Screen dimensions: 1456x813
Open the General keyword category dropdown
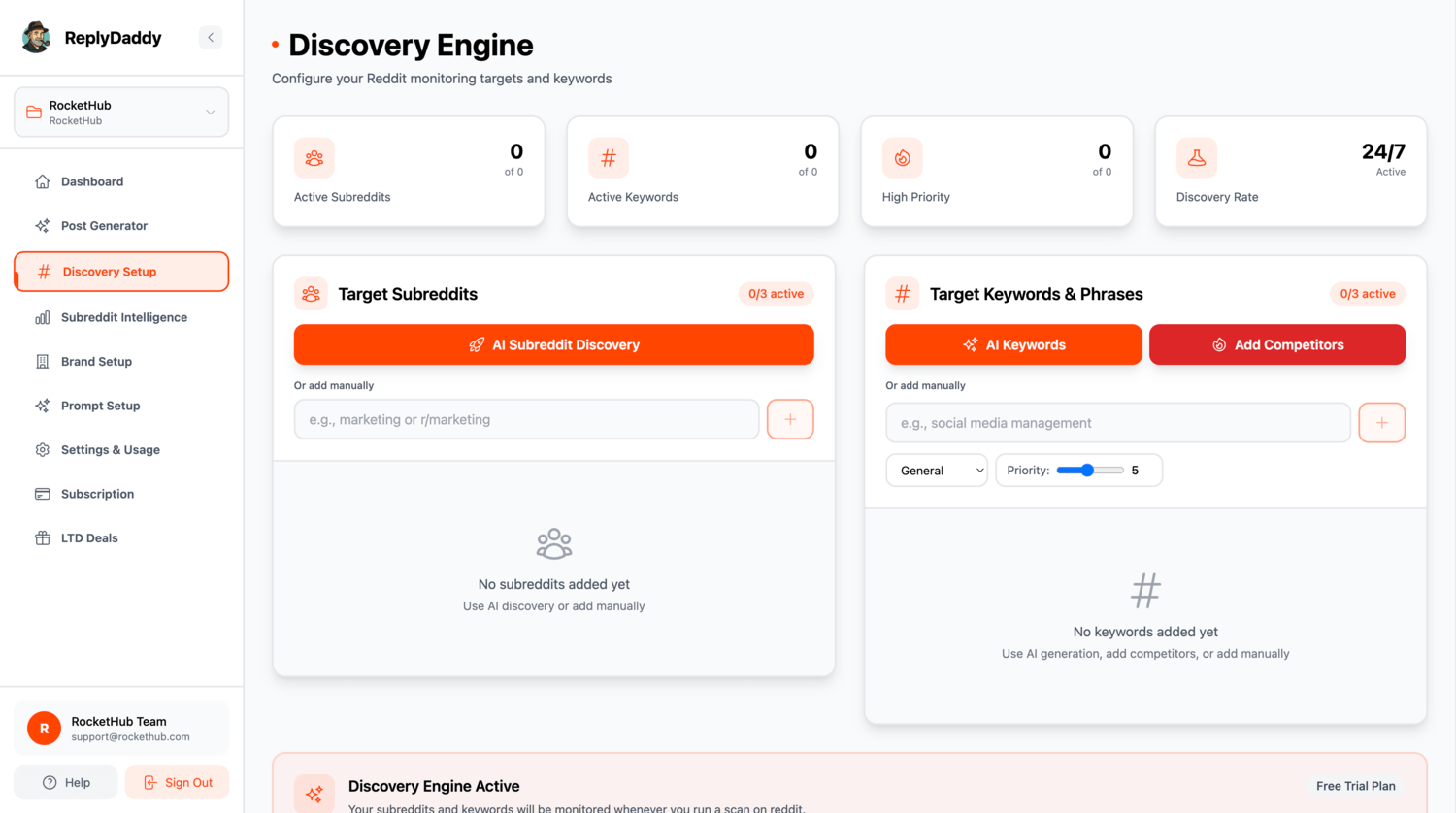coord(937,471)
